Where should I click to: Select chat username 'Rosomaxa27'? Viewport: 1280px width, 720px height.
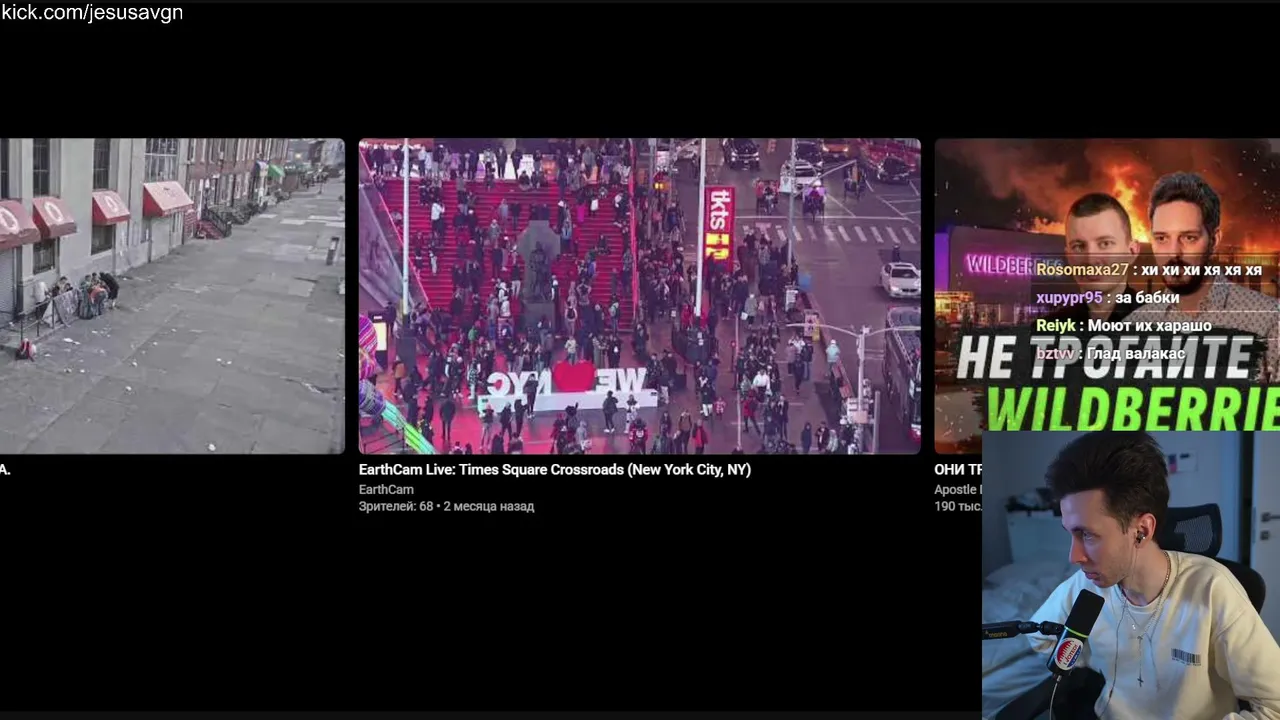[1082, 270]
